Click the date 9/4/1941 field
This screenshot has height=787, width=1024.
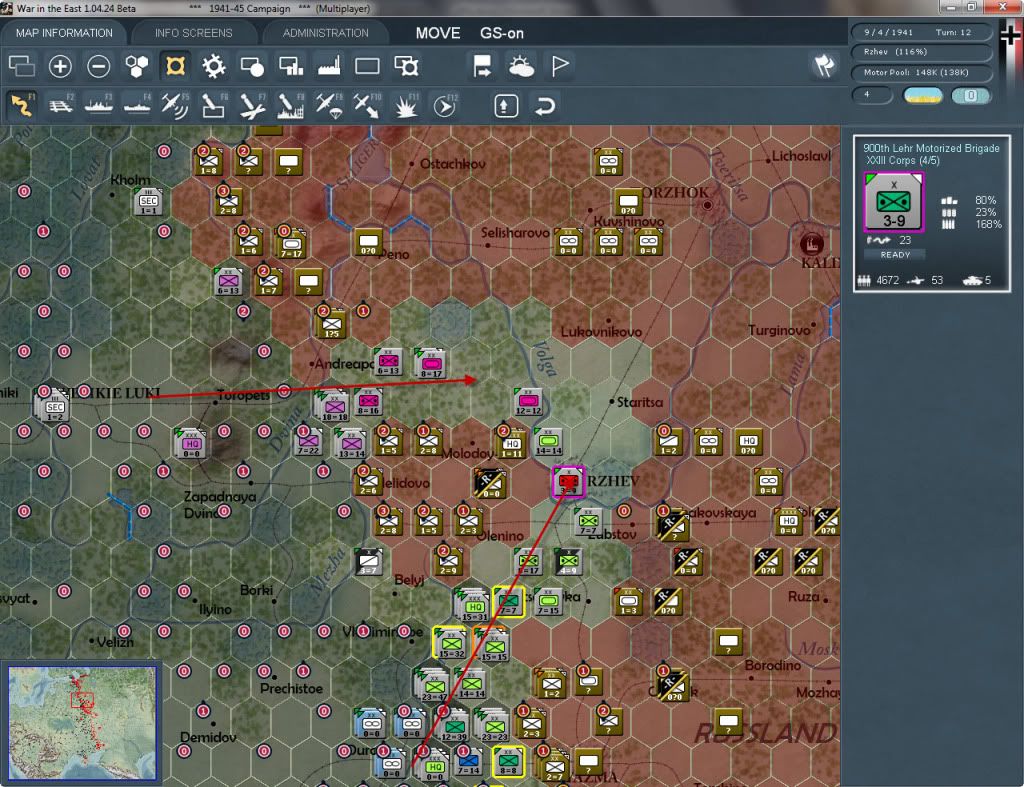pos(888,32)
